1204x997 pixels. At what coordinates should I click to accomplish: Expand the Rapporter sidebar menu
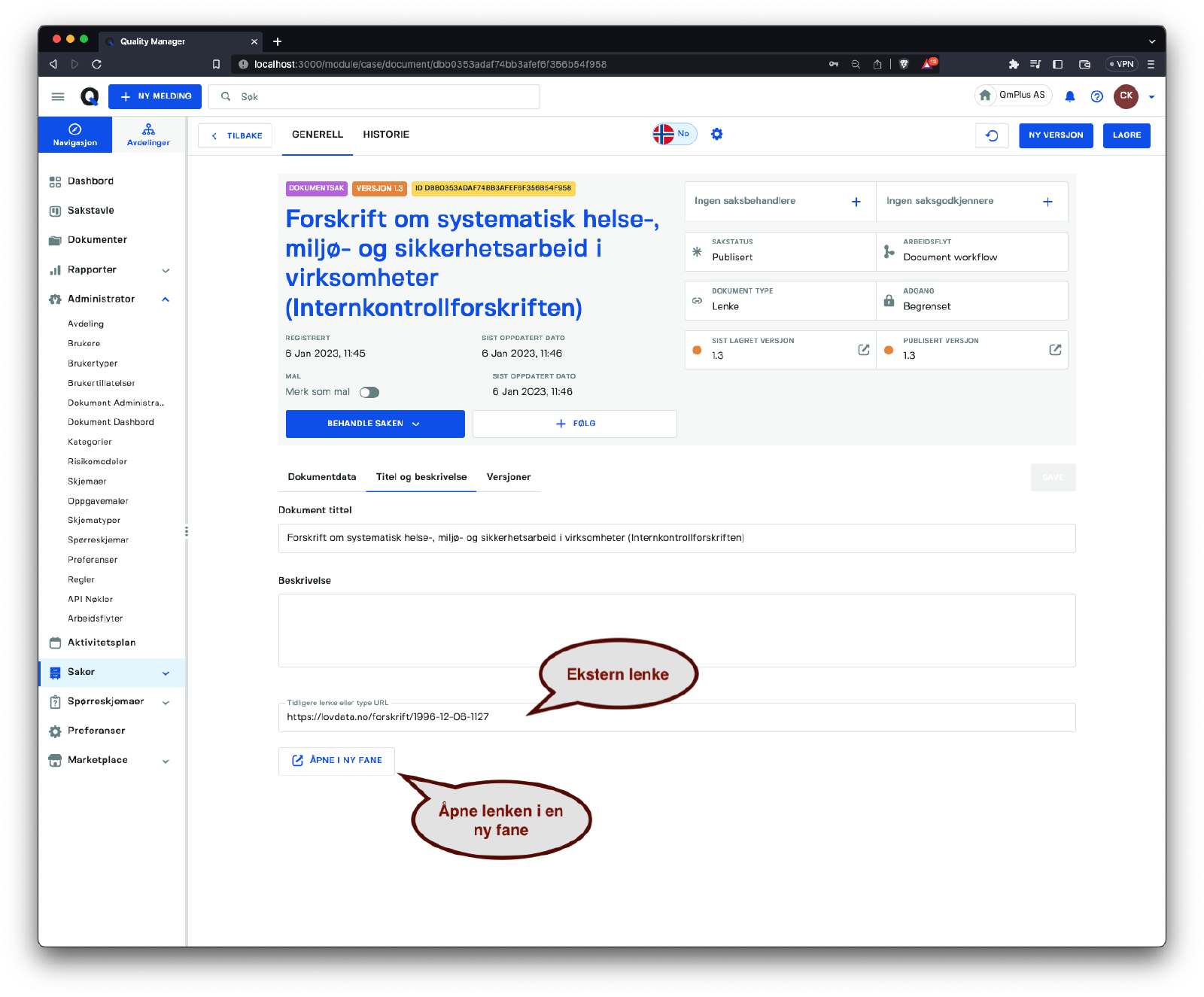[x=166, y=270]
